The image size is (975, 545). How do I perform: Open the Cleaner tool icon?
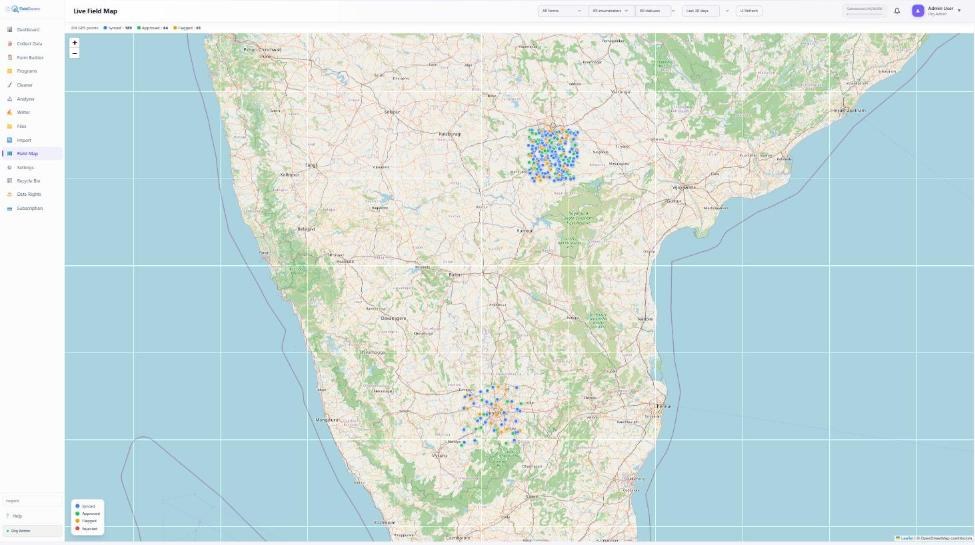[x=9, y=85]
